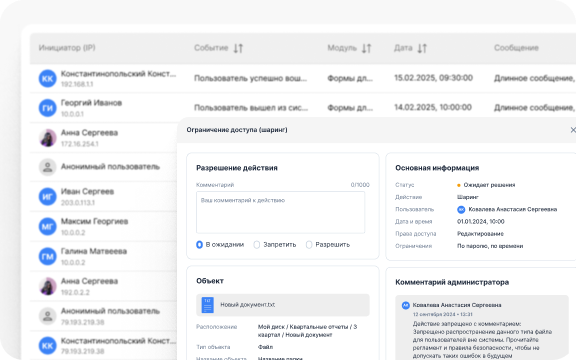
Task: Click the Инициатор (IP) column header
Action: point(67,48)
